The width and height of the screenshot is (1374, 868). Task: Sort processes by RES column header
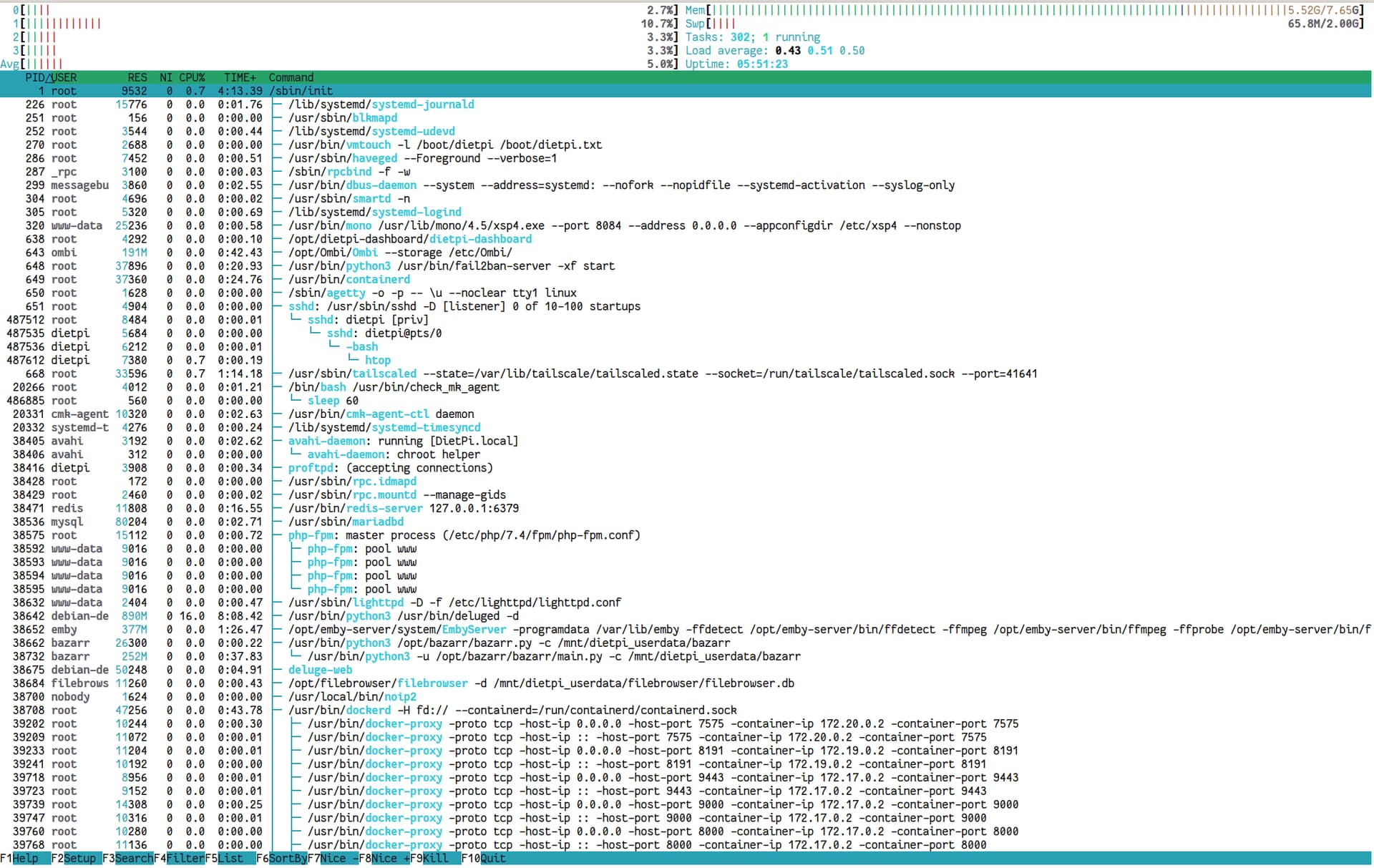(137, 77)
